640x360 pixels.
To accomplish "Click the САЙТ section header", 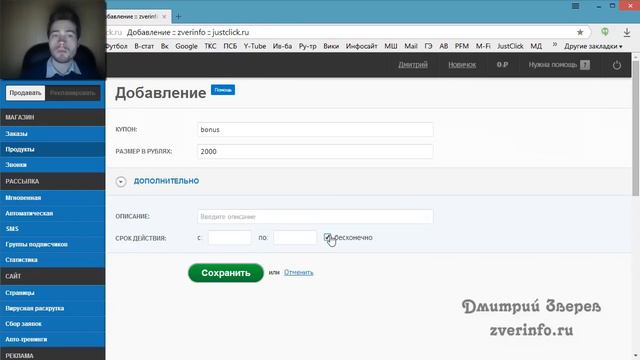I will pyautogui.click(x=53, y=276).
